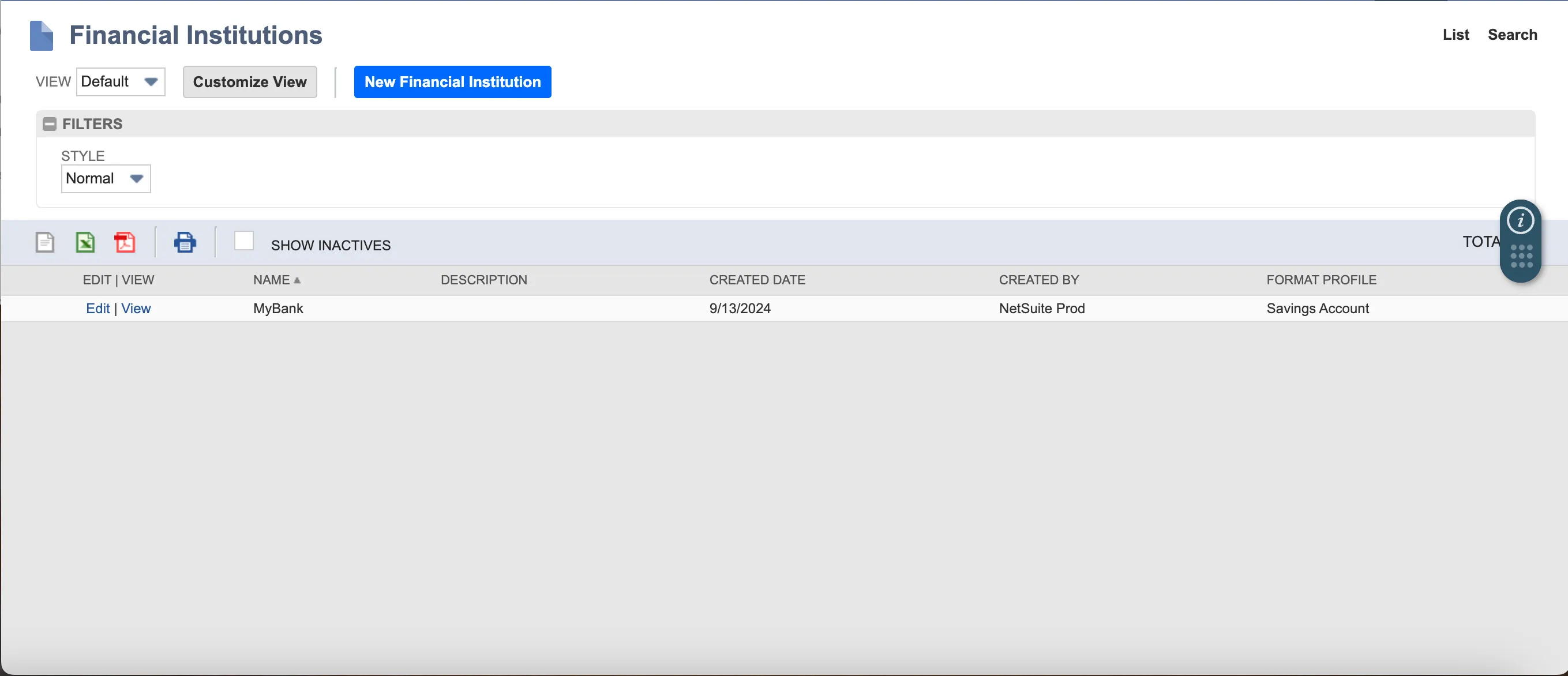This screenshot has width=1568, height=676.
Task: Click New Financial Institution button
Action: click(452, 81)
